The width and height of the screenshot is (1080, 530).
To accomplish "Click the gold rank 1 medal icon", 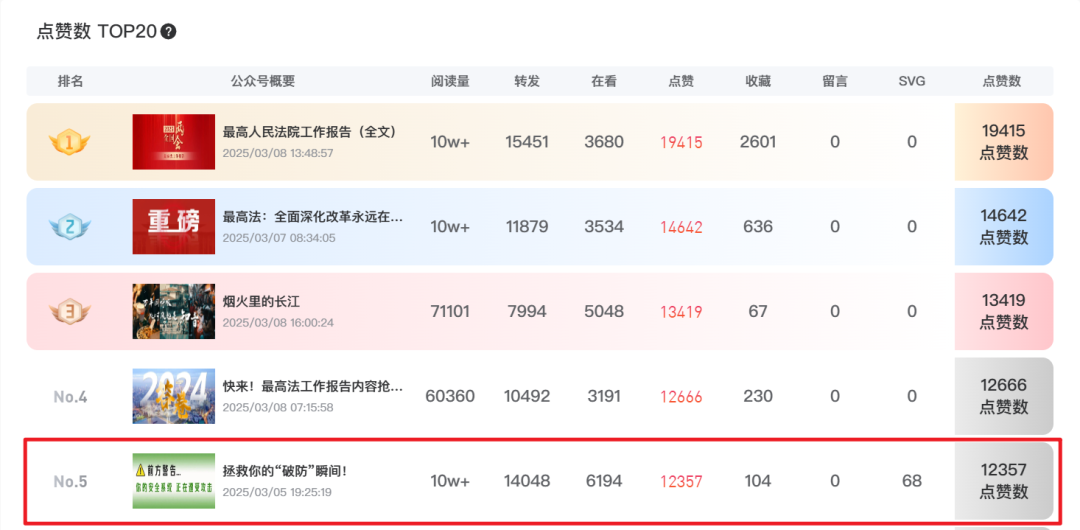I will point(70,143).
